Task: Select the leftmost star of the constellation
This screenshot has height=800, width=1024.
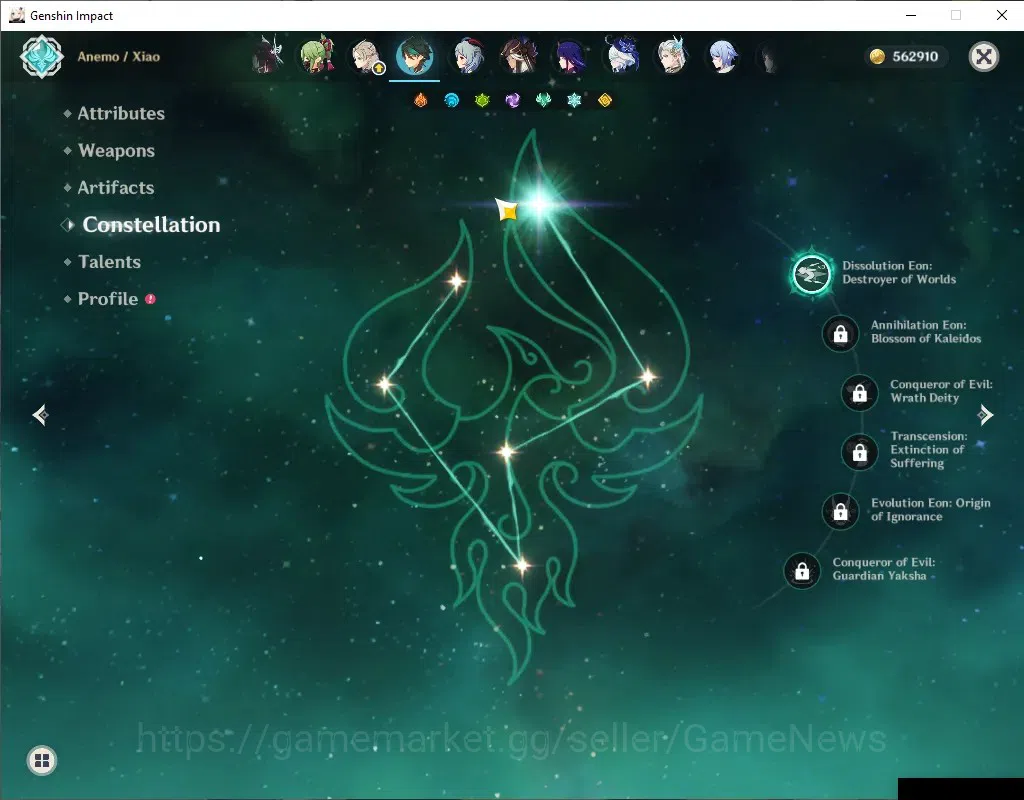Action: tap(385, 384)
